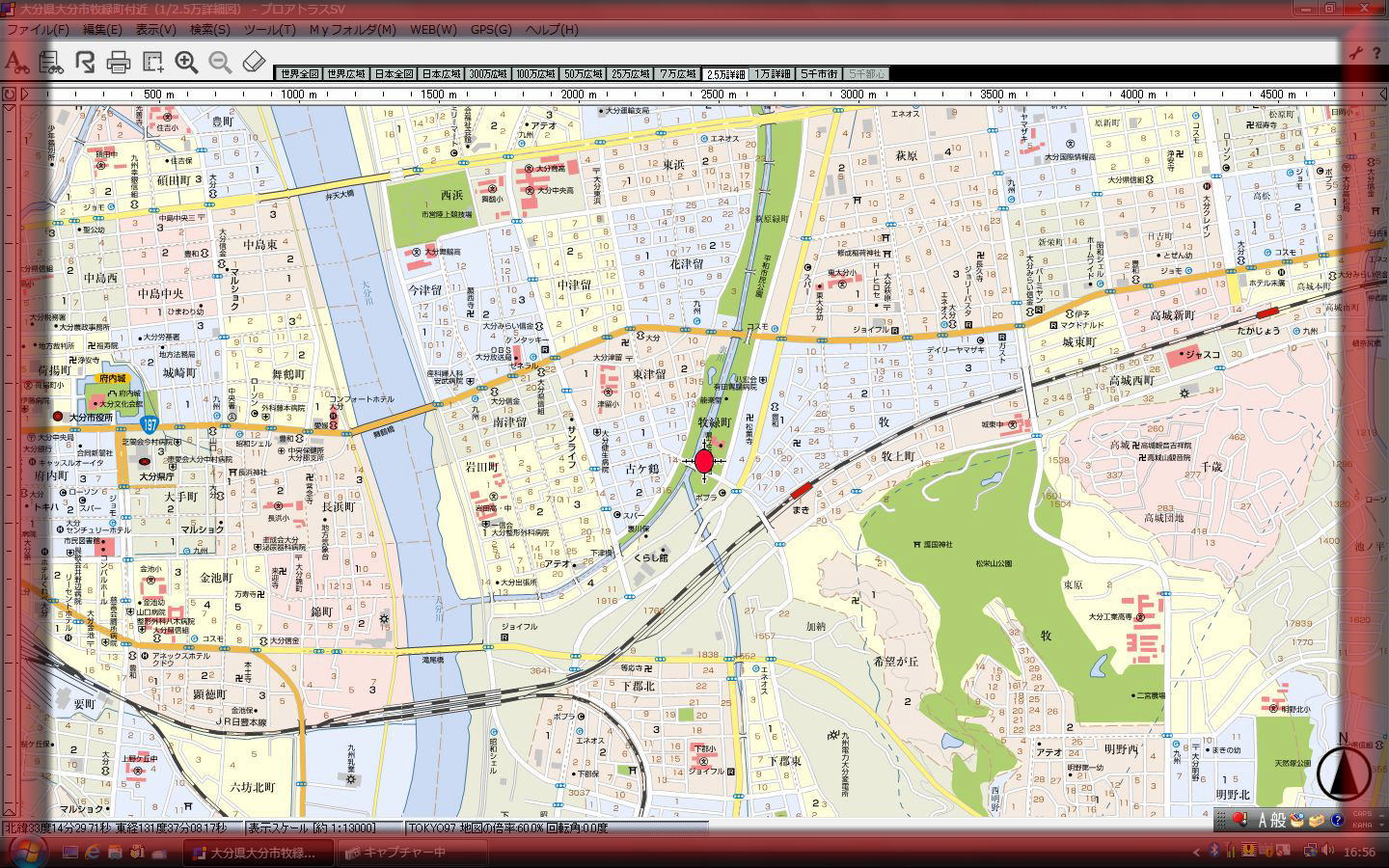Viewport: 1389px width, 868px height.
Task: Expand the GPS(G) menu
Action: coord(491,30)
